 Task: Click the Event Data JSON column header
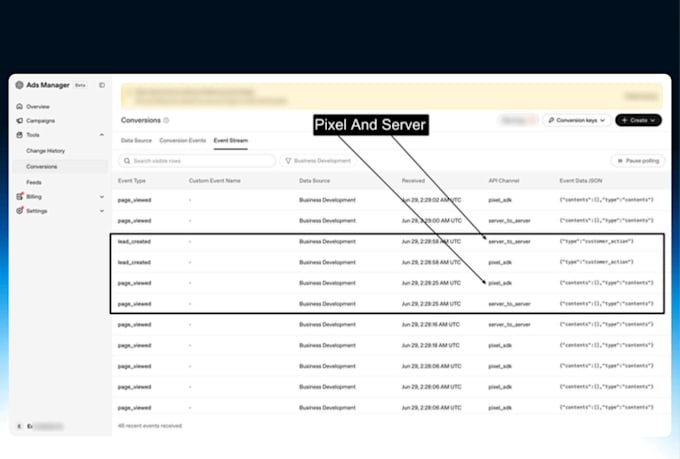point(581,181)
